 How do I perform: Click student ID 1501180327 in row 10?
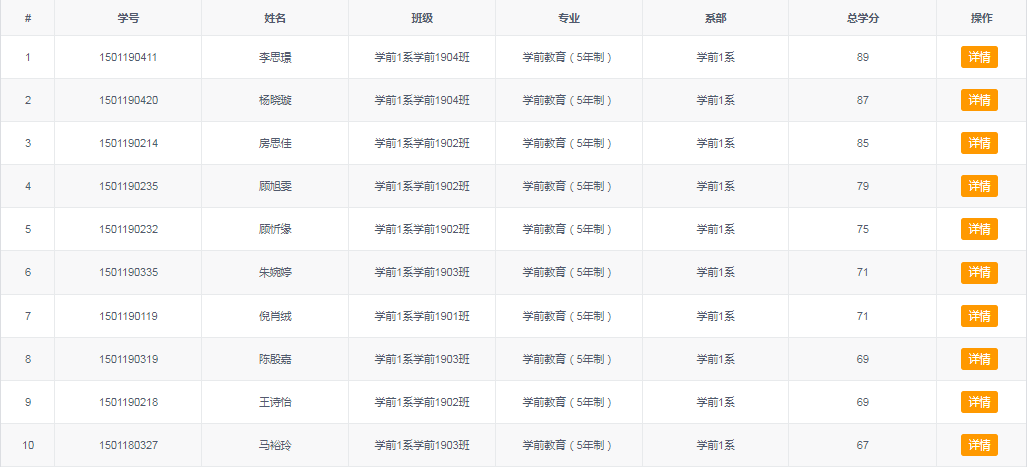(128, 445)
